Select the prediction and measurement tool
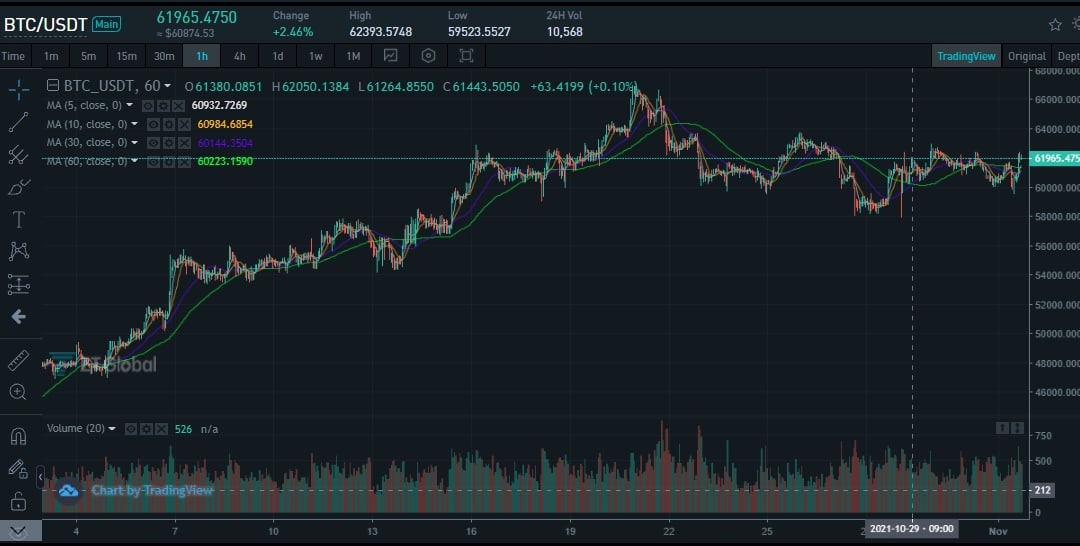The height and width of the screenshot is (546, 1080). tap(19, 284)
